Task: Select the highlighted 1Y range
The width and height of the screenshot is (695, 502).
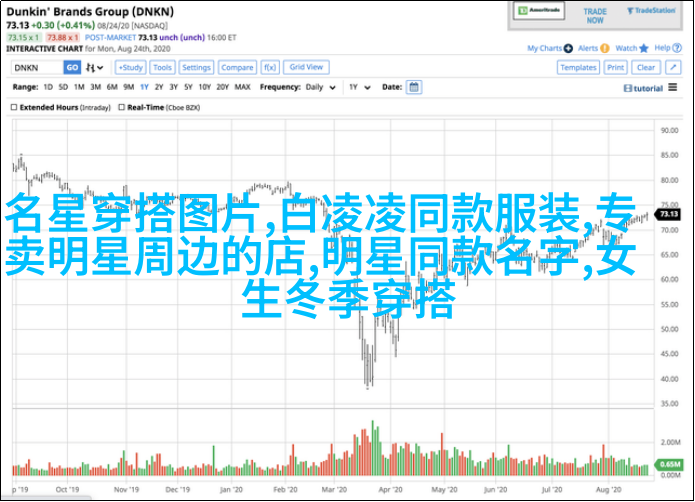Action: tap(144, 87)
